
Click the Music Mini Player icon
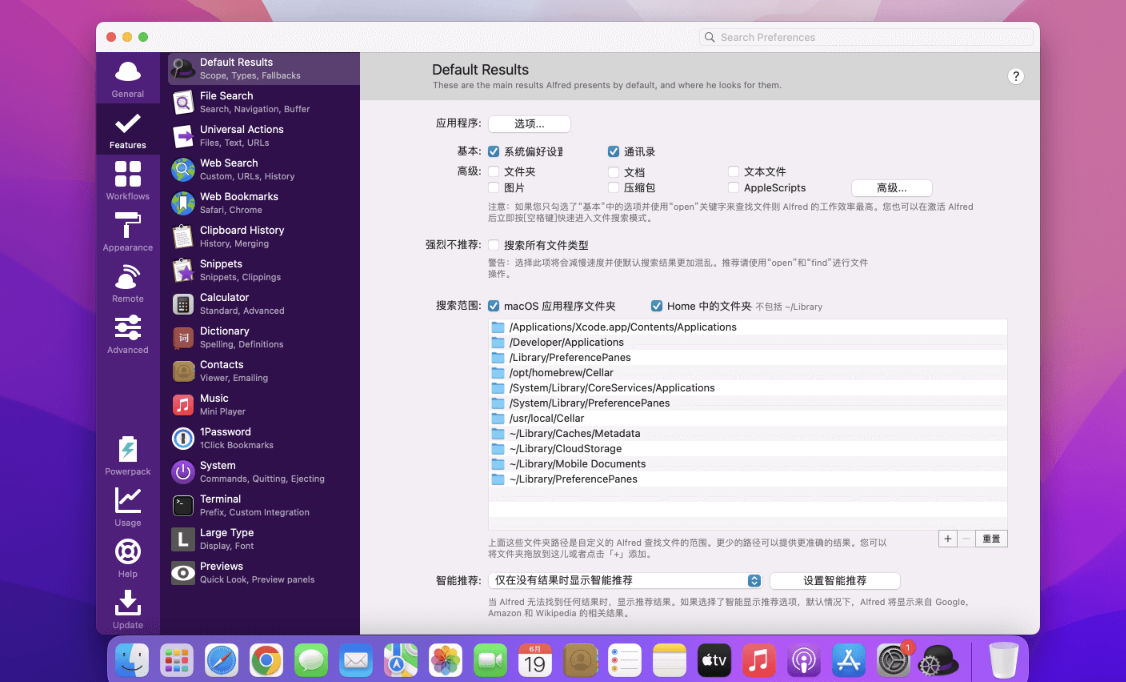point(183,405)
